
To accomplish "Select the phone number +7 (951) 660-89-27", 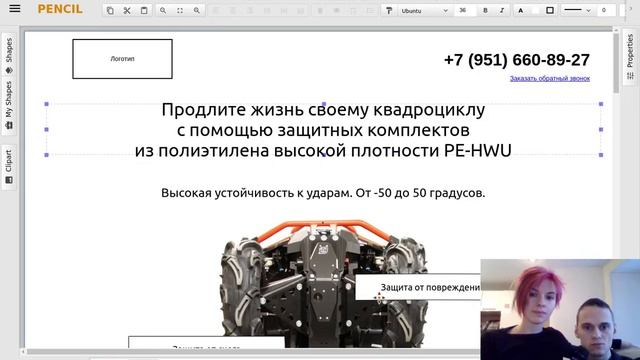I will (x=517, y=60).
